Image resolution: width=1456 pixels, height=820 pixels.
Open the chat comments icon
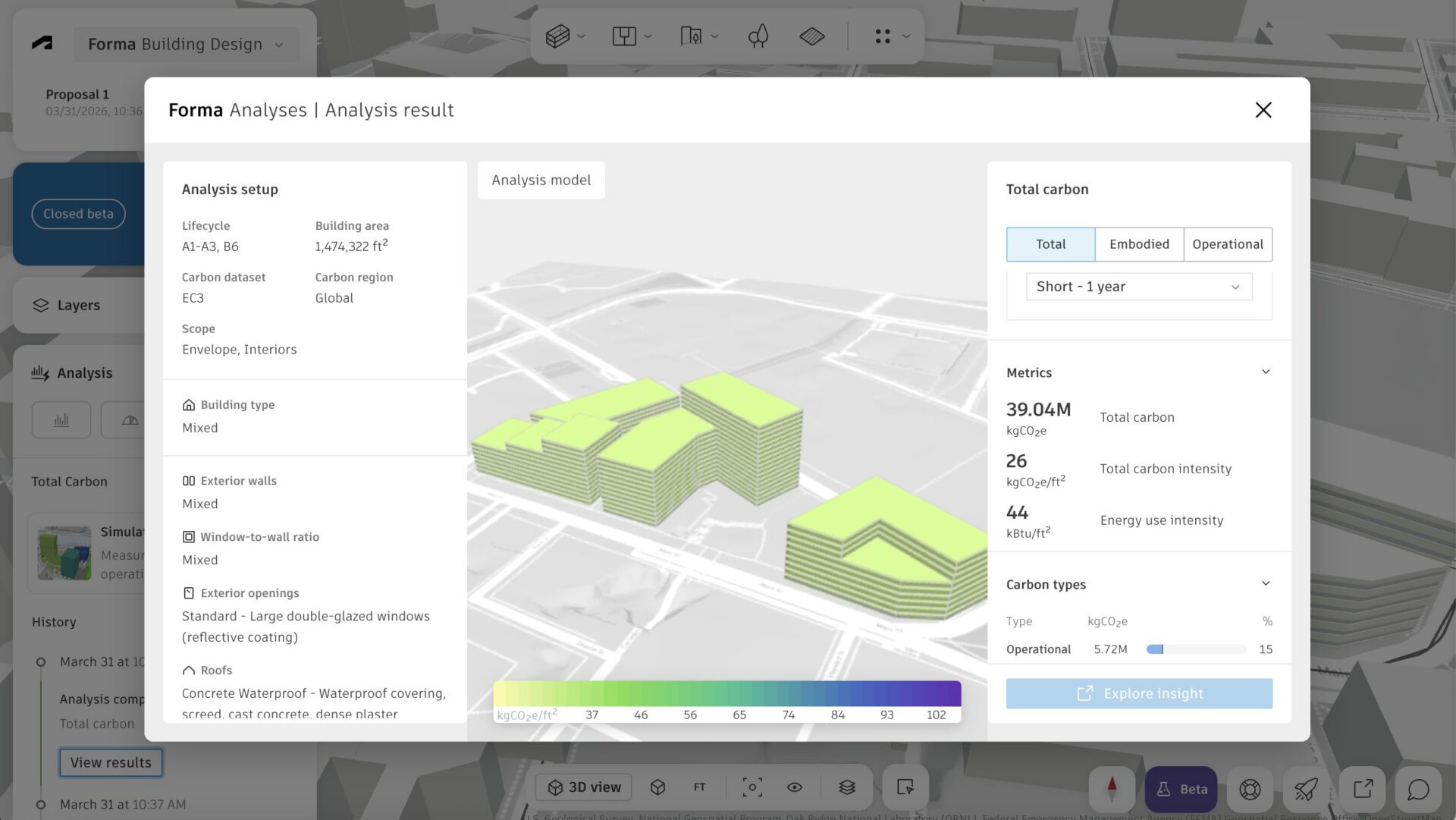click(1418, 789)
